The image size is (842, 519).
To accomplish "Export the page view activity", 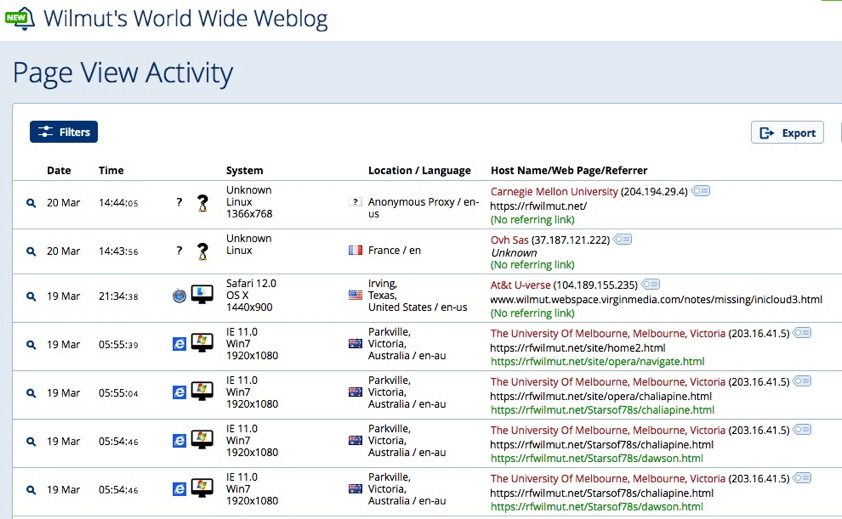I will [787, 133].
